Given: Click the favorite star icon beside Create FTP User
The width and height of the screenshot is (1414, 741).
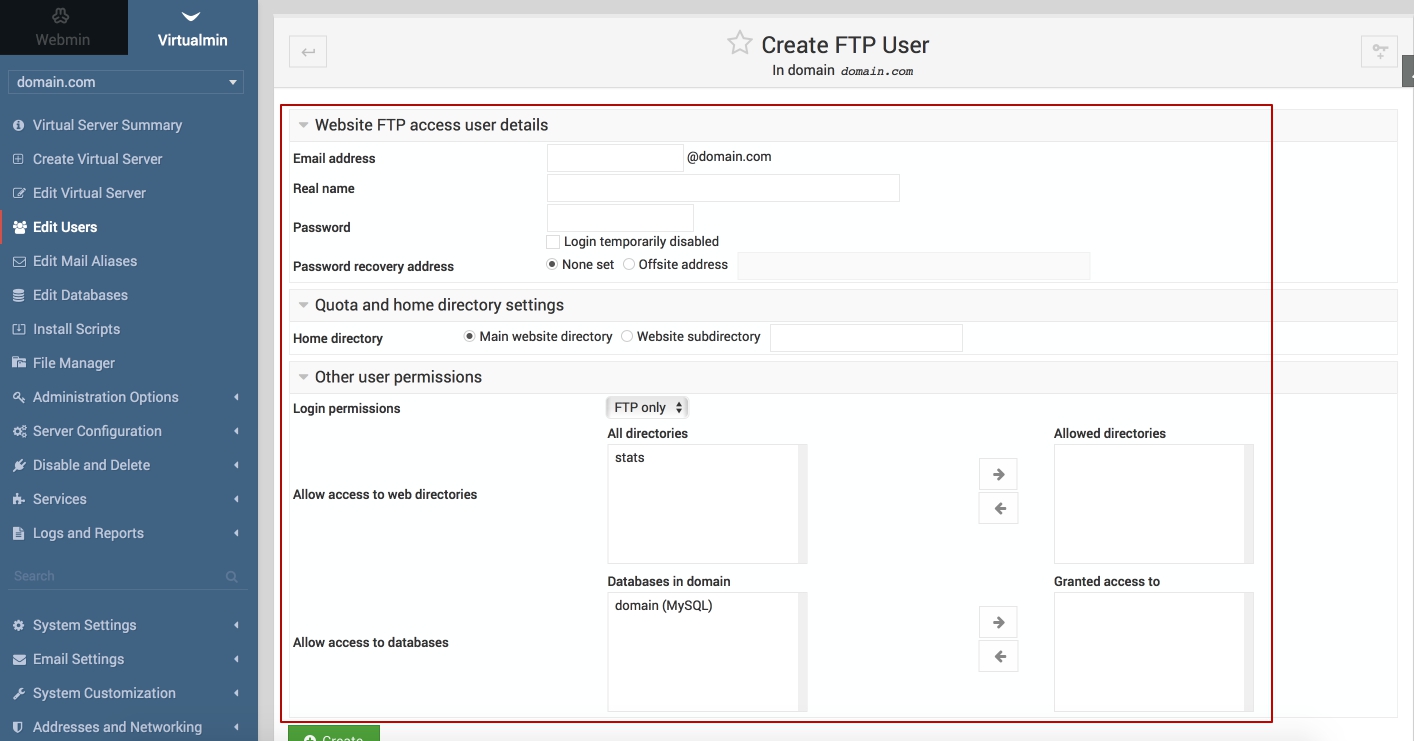Looking at the screenshot, I should 739,43.
